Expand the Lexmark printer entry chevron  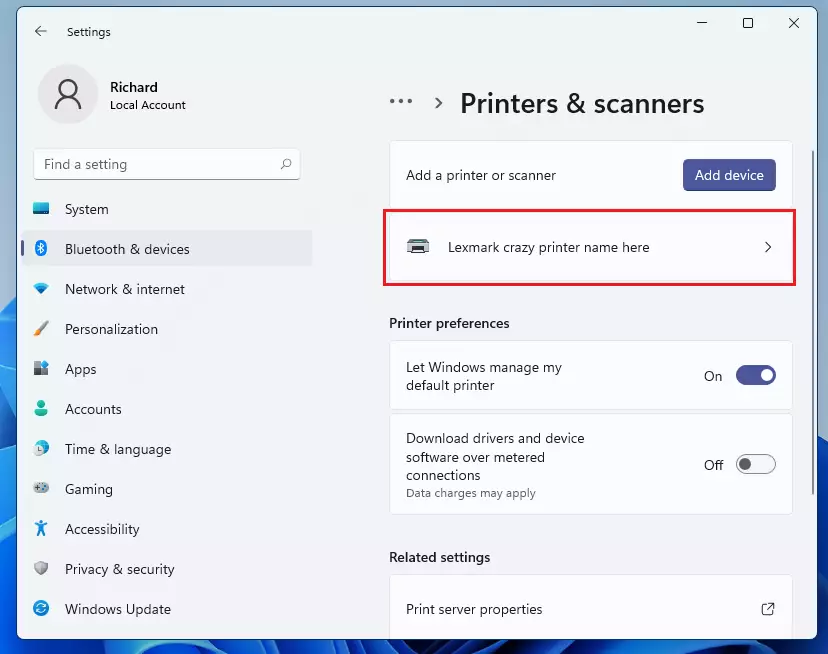click(x=768, y=247)
